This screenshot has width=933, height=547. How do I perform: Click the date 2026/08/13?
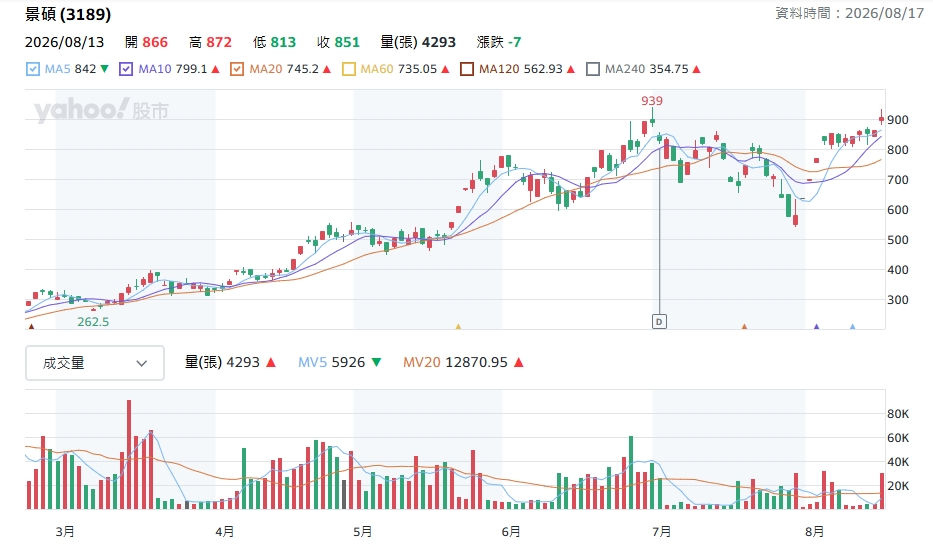click(x=64, y=42)
